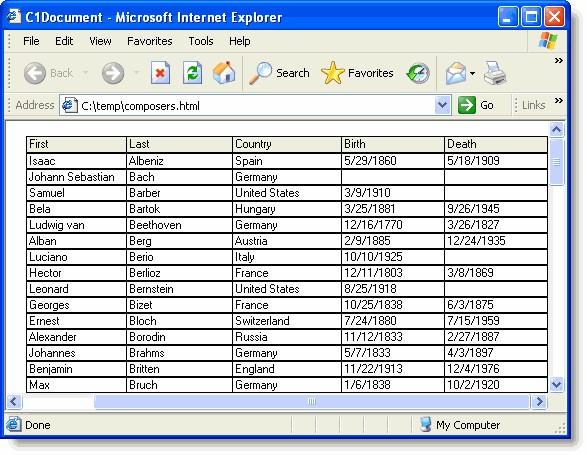
Task: Open the Tools menu
Action: pos(201,41)
